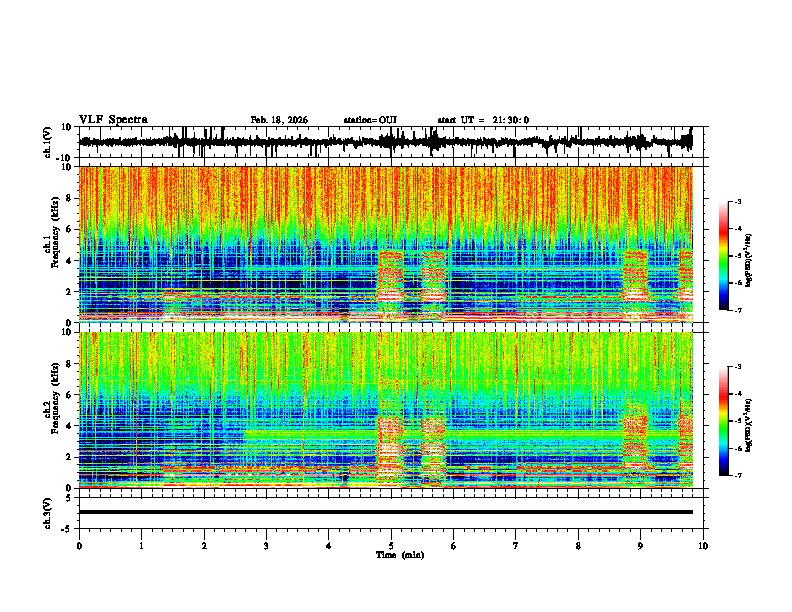Select the date text "Feb. 18, 2026"

pos(279,120)
